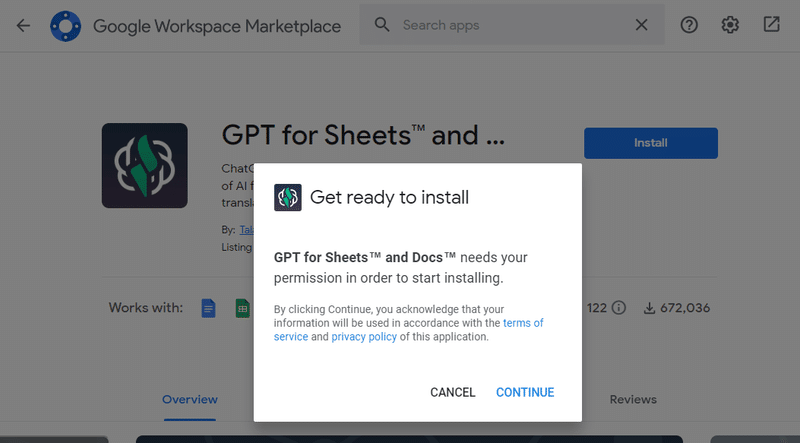
Task: Clear the search field with the X icon
Action: [x=641, y=25]
